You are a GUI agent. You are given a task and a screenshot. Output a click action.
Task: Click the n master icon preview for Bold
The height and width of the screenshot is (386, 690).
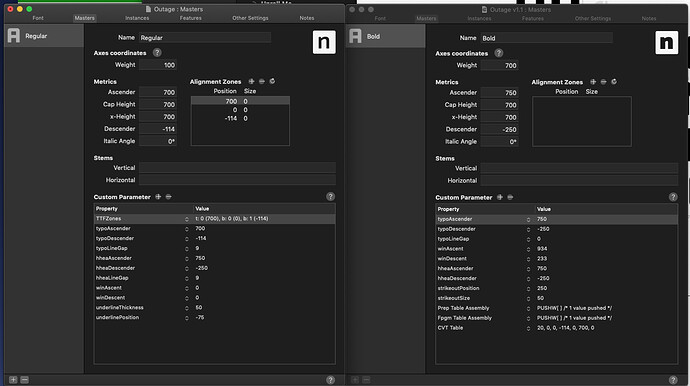click(x=667, y=43)
